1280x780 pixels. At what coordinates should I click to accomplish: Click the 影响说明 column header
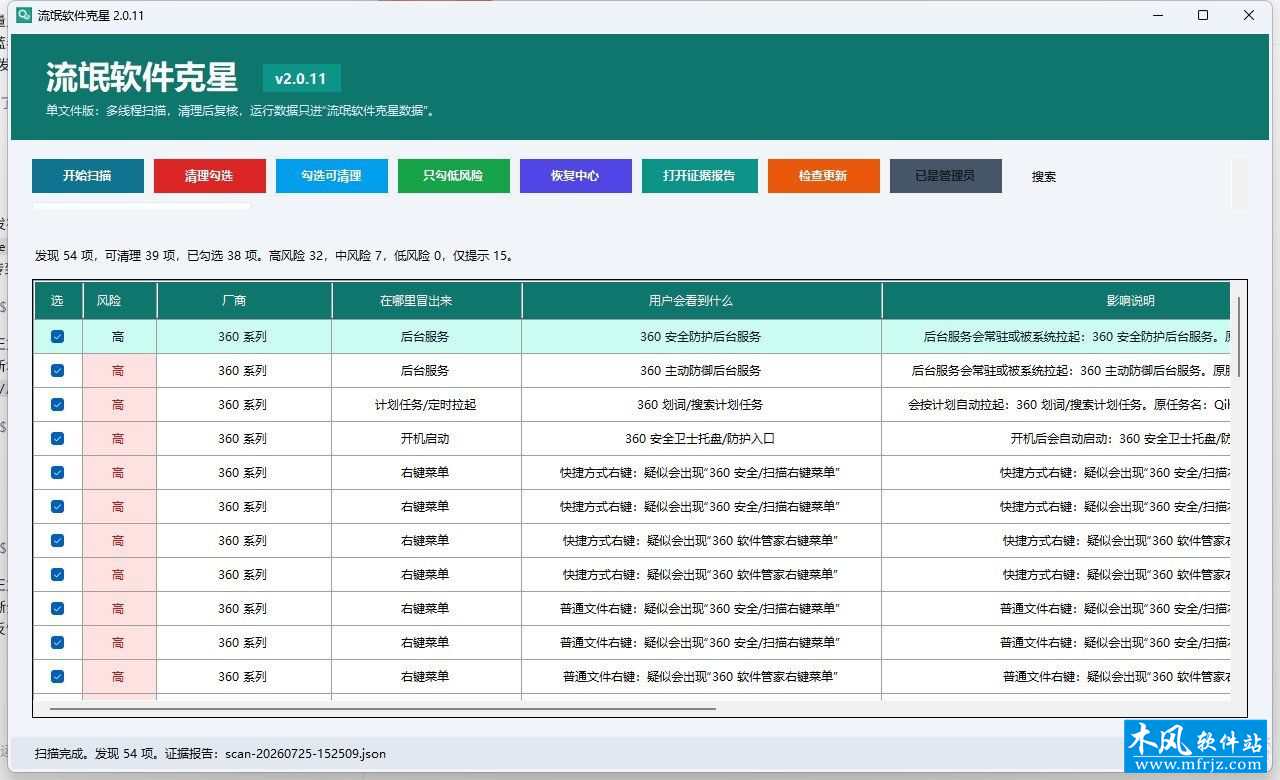pos(1056,301)
